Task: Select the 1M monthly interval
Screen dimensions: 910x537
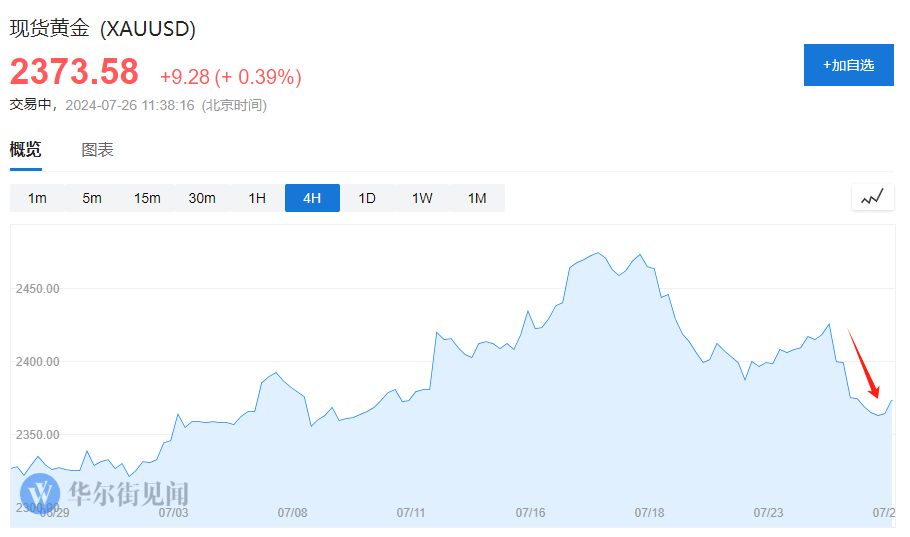Action: click(477, 198)
